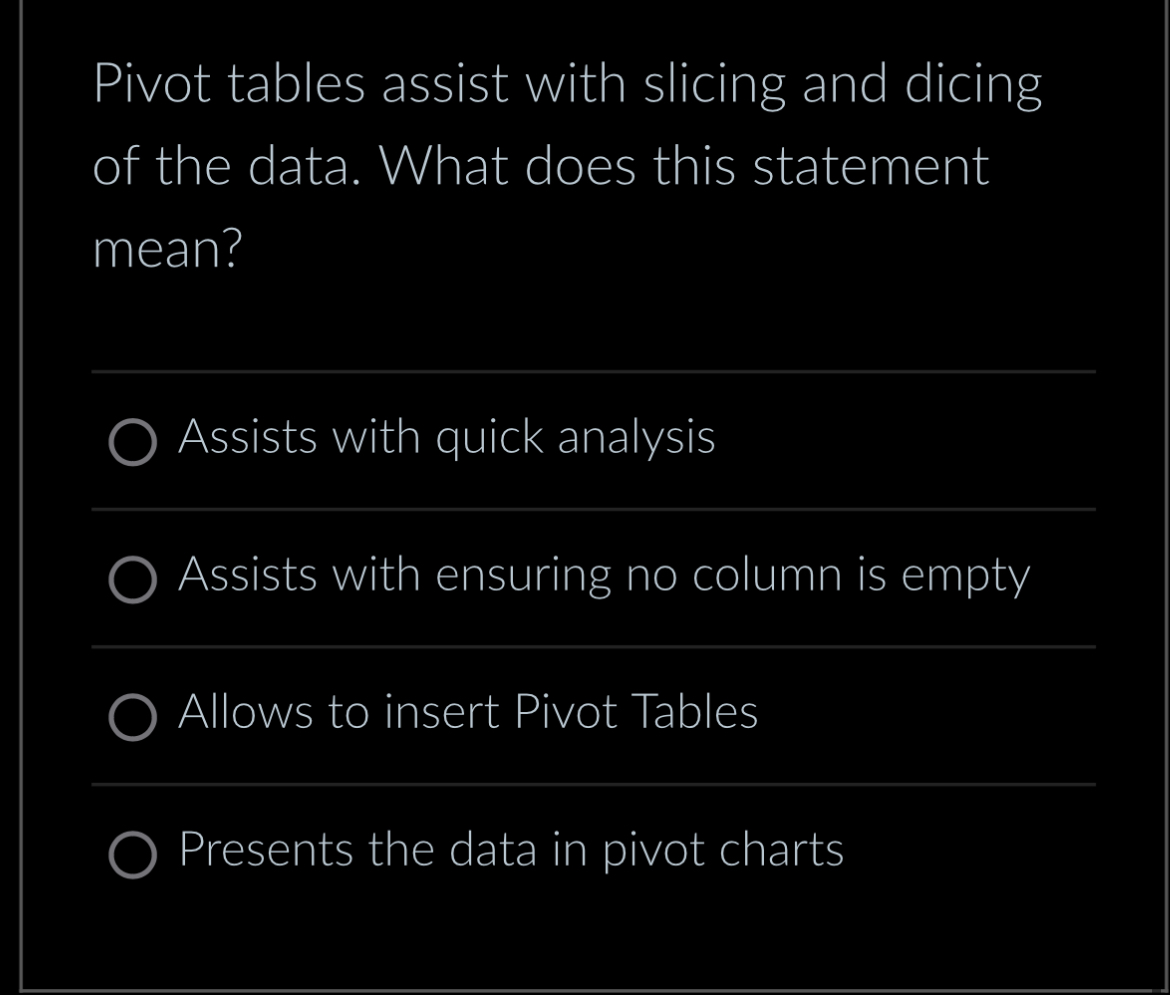This screenshot has width=1170, height=995.
Task: Mark the 'Allows to insert Pivot Tables' radio button
Action: [x=133, y=717]
